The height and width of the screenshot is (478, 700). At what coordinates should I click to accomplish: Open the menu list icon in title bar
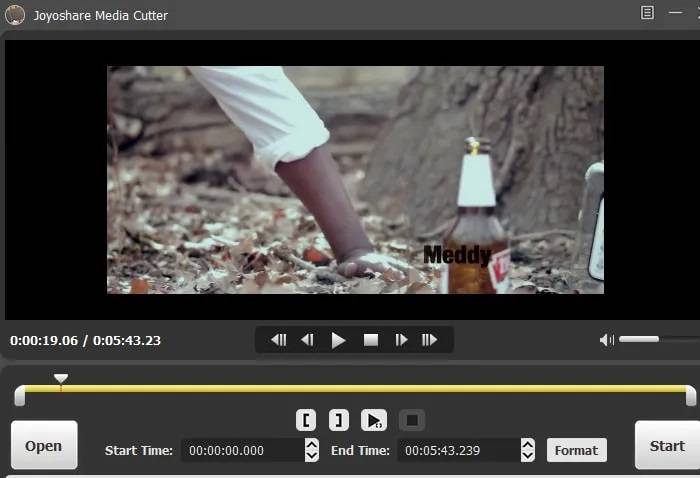[x=647, y=12]
